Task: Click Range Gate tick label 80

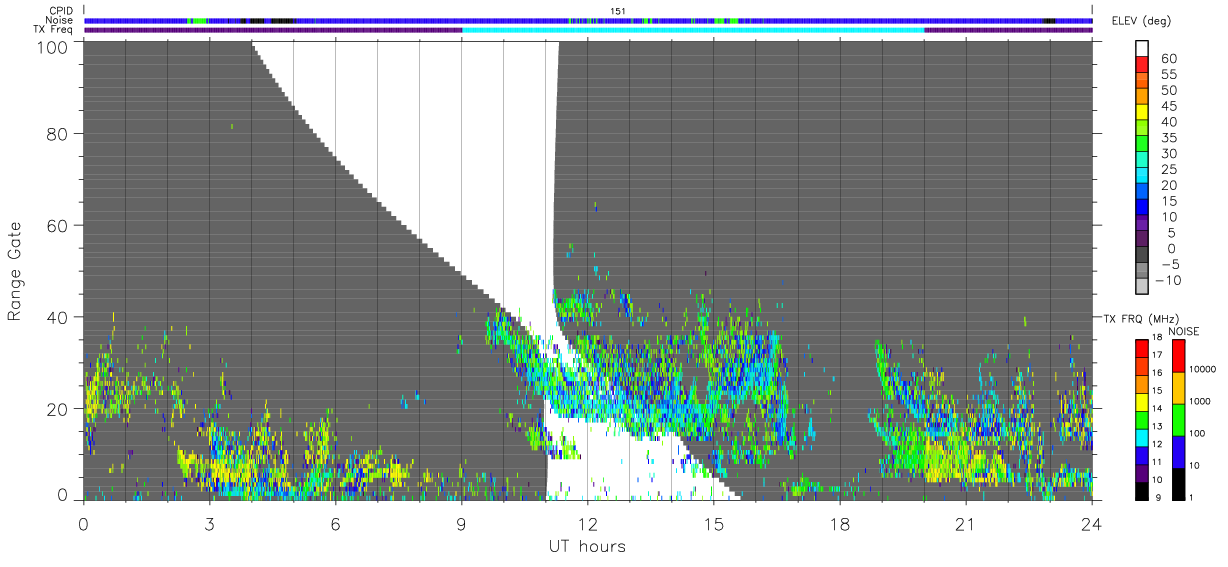Action: tap(58, 135)
